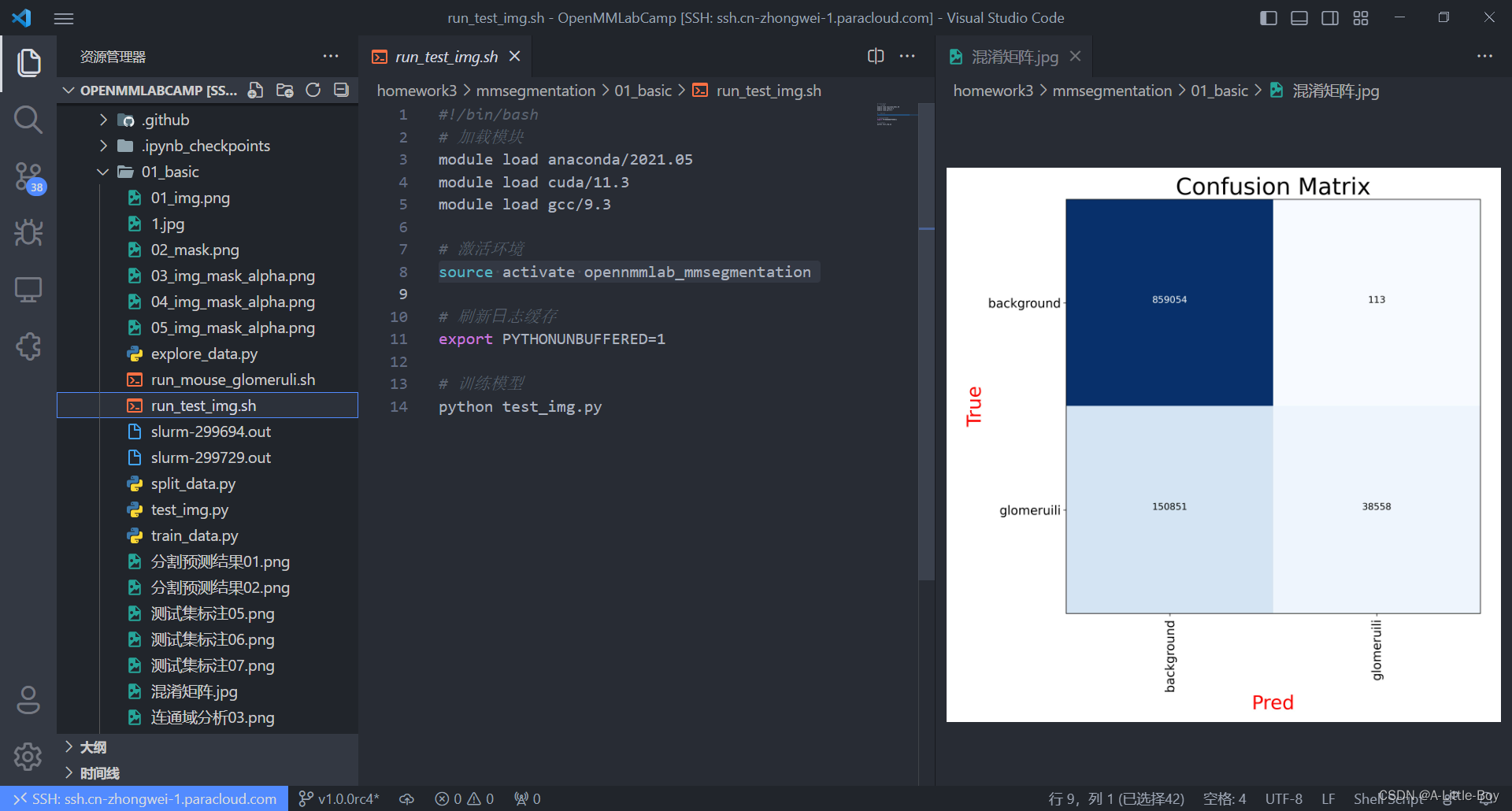Open the Extensions view

[x=28, y=346]
